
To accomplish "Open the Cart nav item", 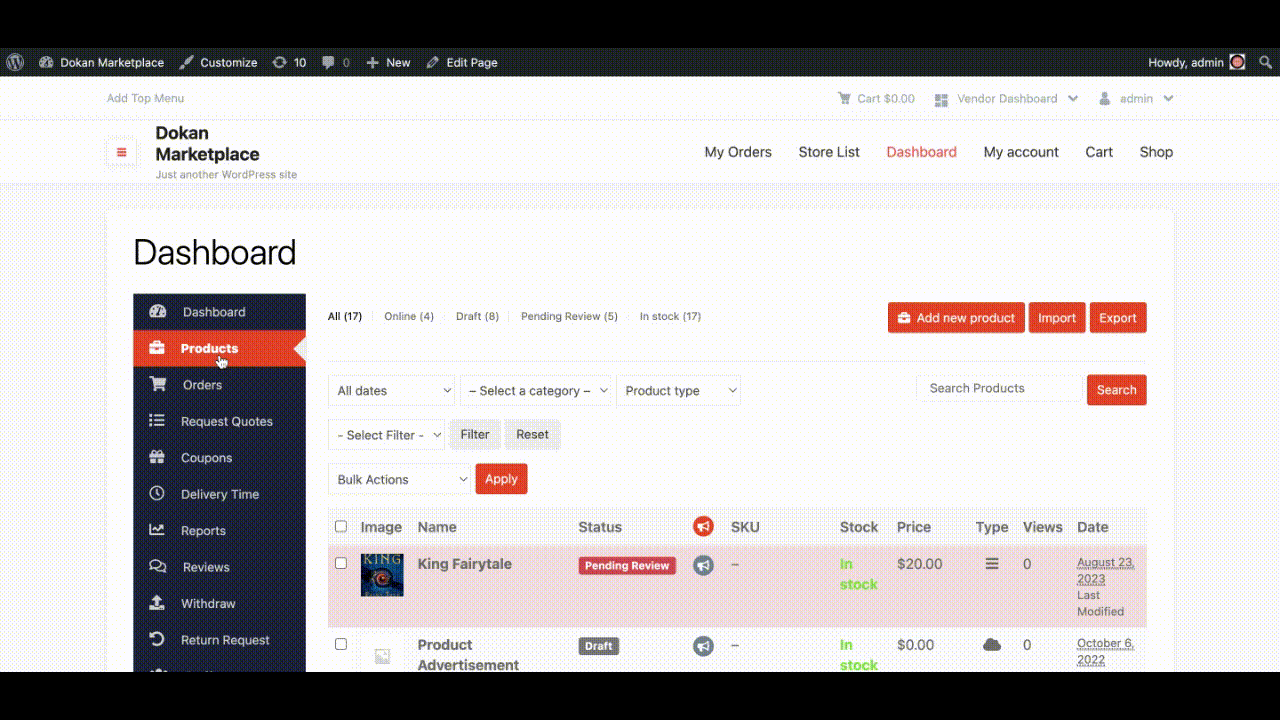I will pyautogui.click(x=1099, y=152).
